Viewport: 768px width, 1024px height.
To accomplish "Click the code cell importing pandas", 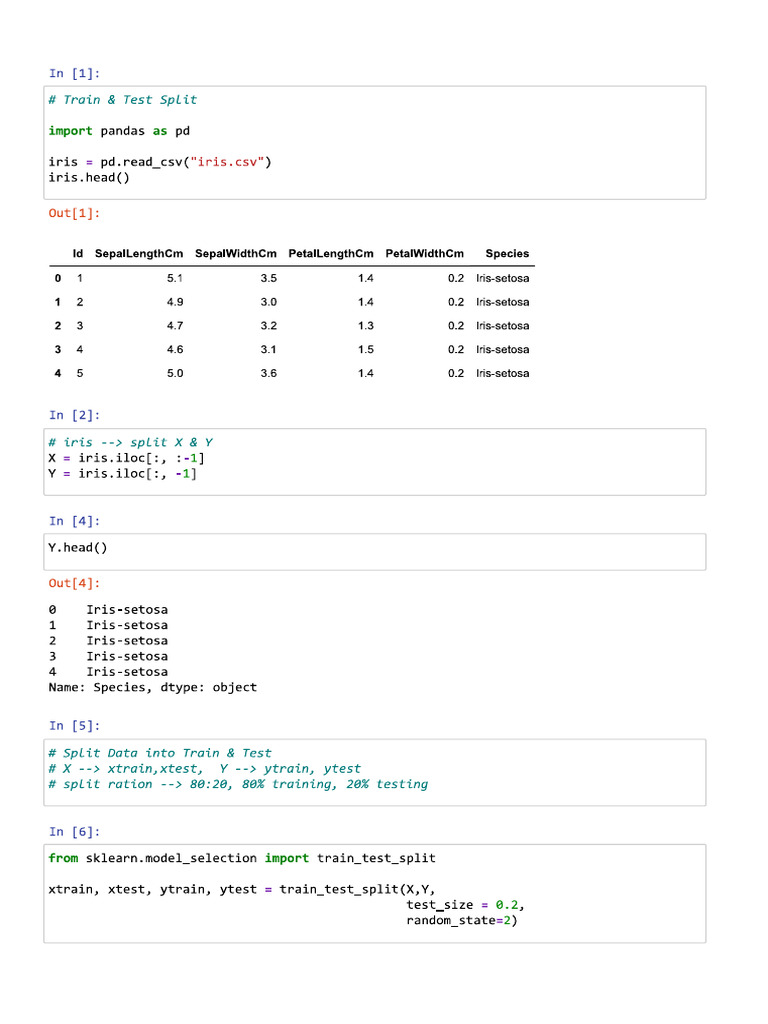I will tap(374, 141).
